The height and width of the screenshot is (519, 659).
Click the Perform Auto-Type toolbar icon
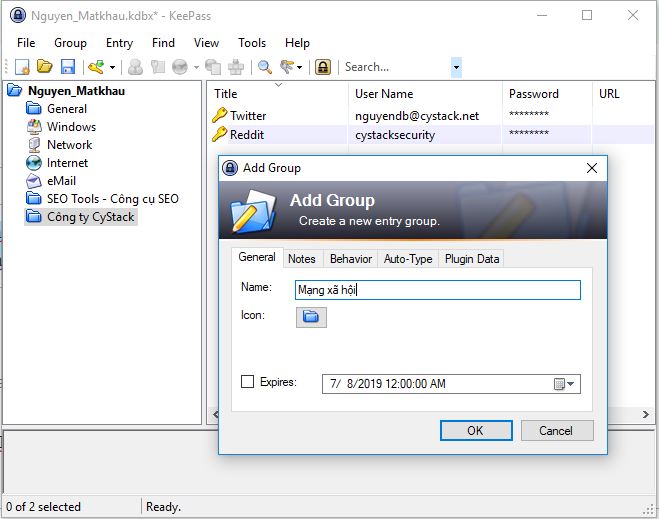click(x=236, y=67)
